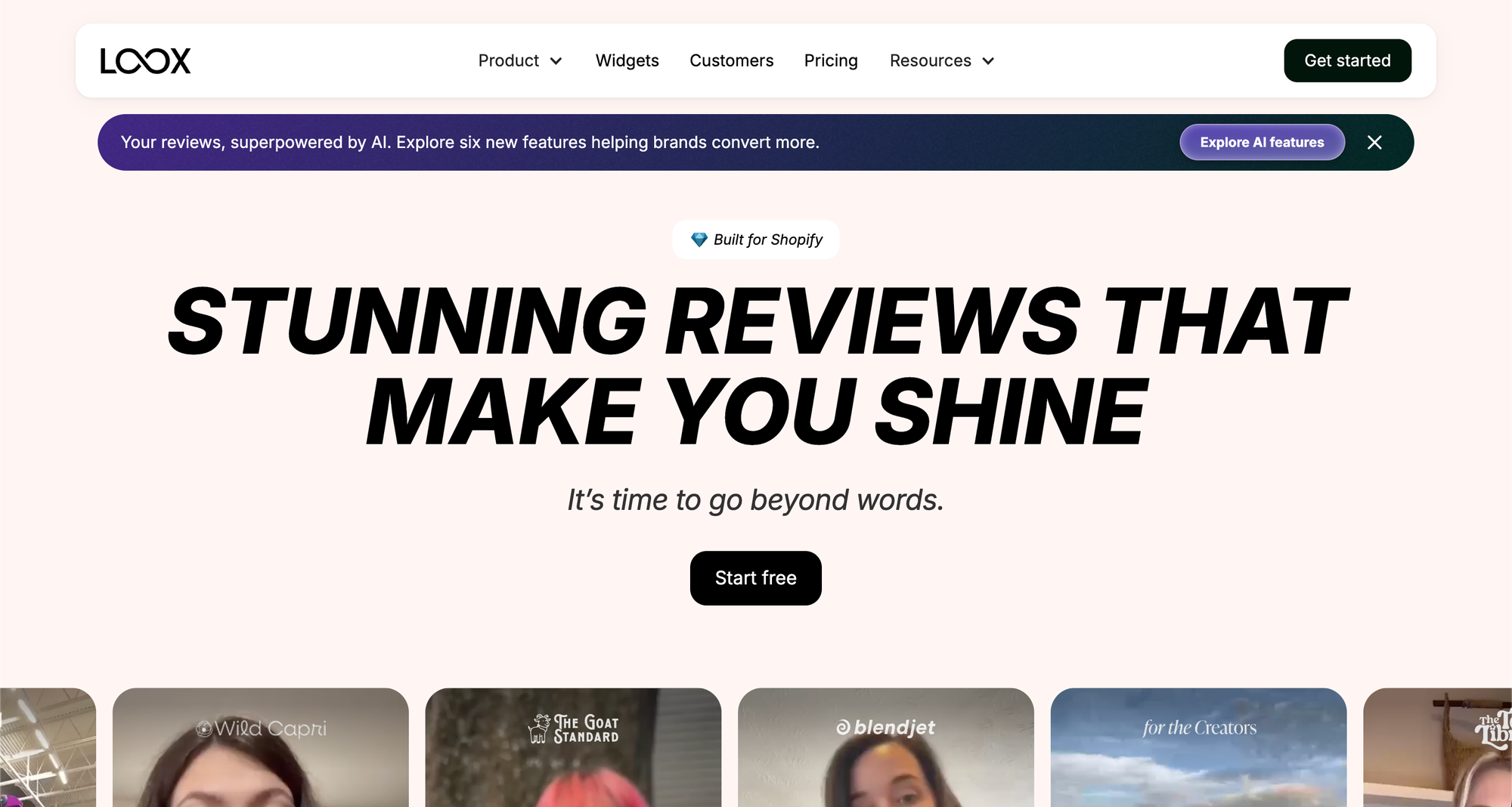The width and height of the screenshot is (1512, 807).
Task: Click The Goat Standard logo on the card
Action: tap(573, 728)
